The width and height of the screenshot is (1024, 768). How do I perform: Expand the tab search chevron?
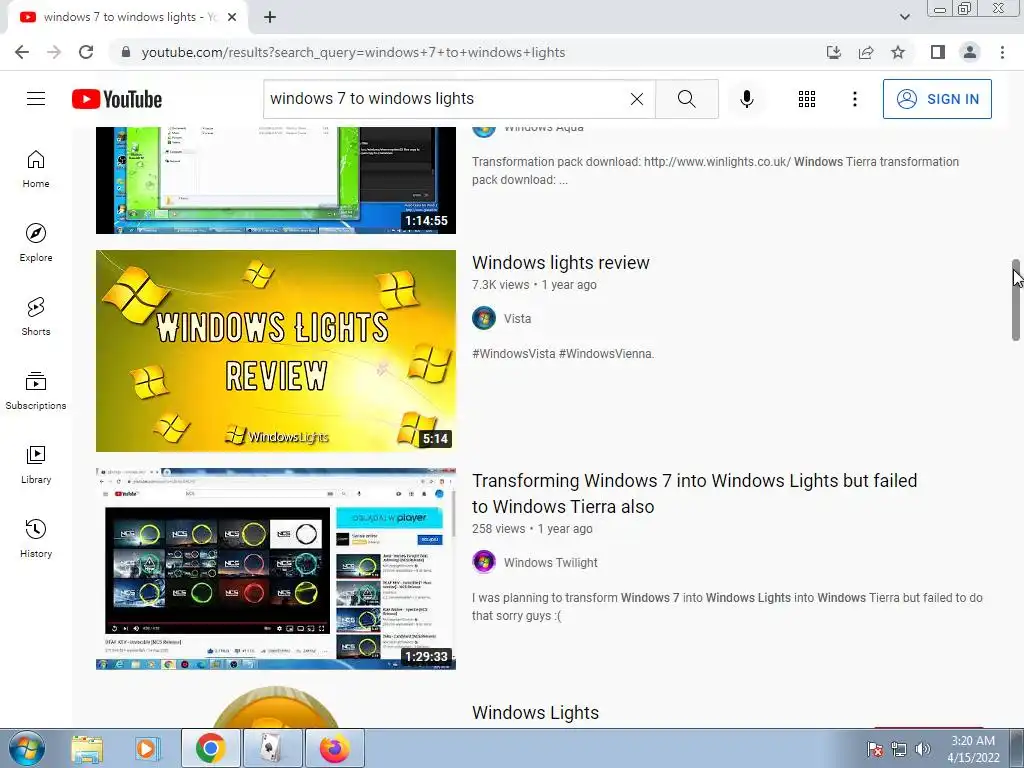(904, 17)
